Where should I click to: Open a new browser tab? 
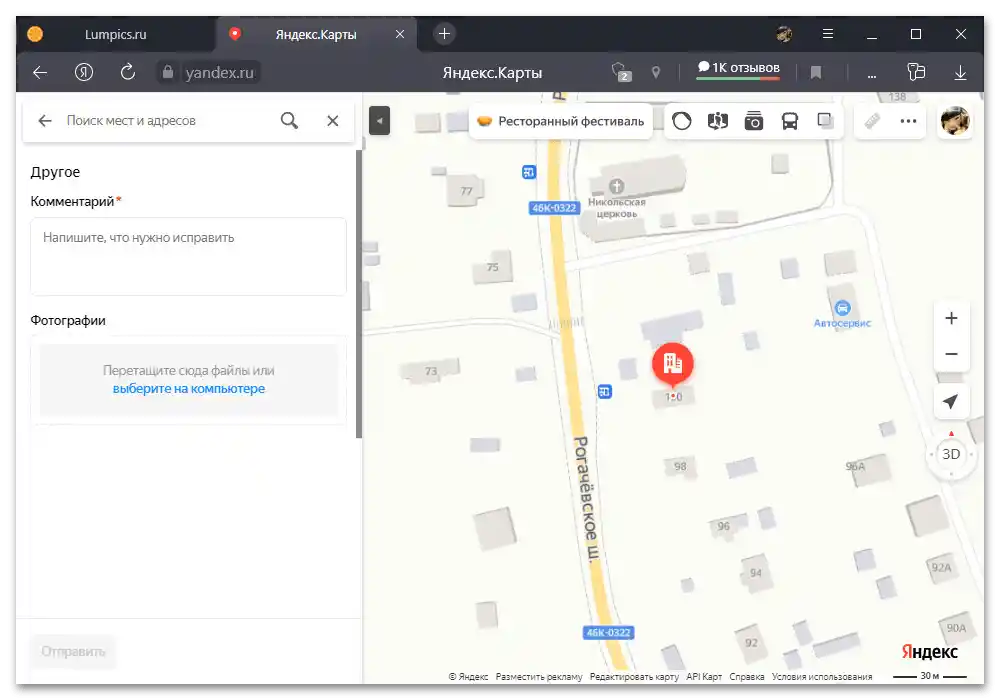click(445, 34)
